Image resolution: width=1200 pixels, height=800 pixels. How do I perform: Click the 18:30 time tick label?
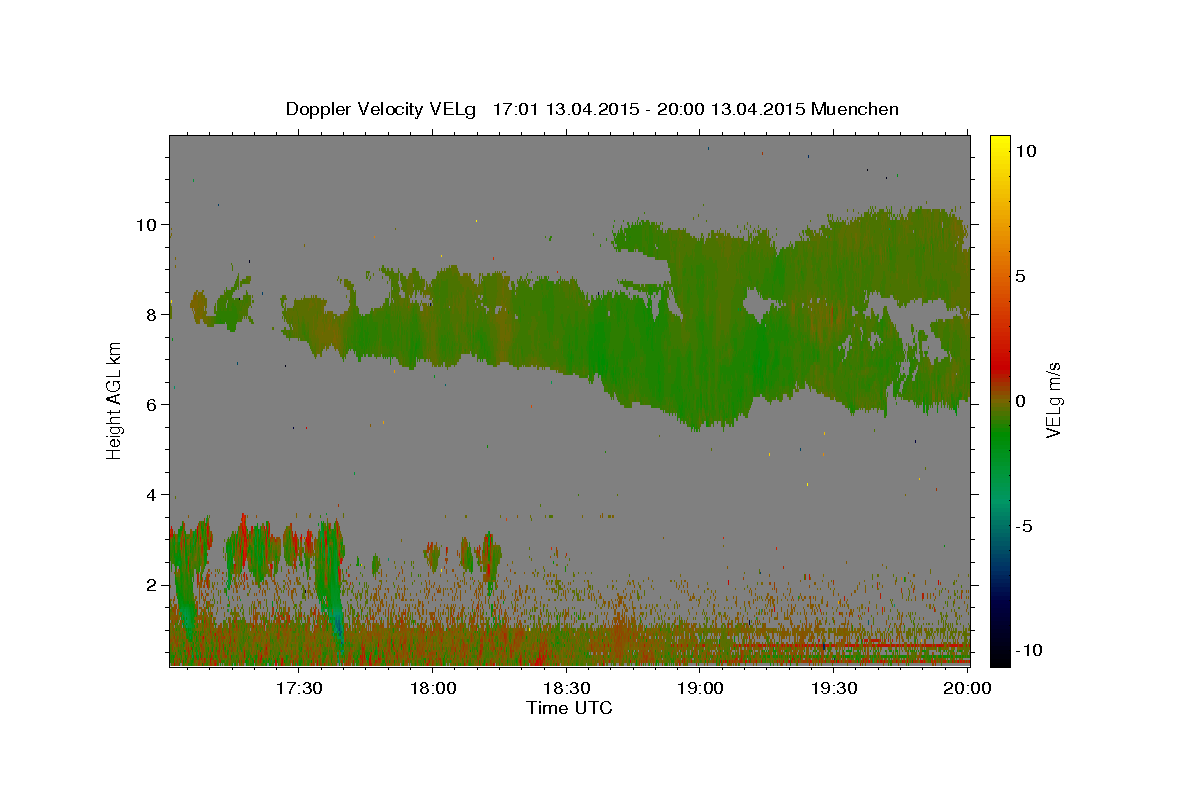pyautogui.click(x=566, y=688)
